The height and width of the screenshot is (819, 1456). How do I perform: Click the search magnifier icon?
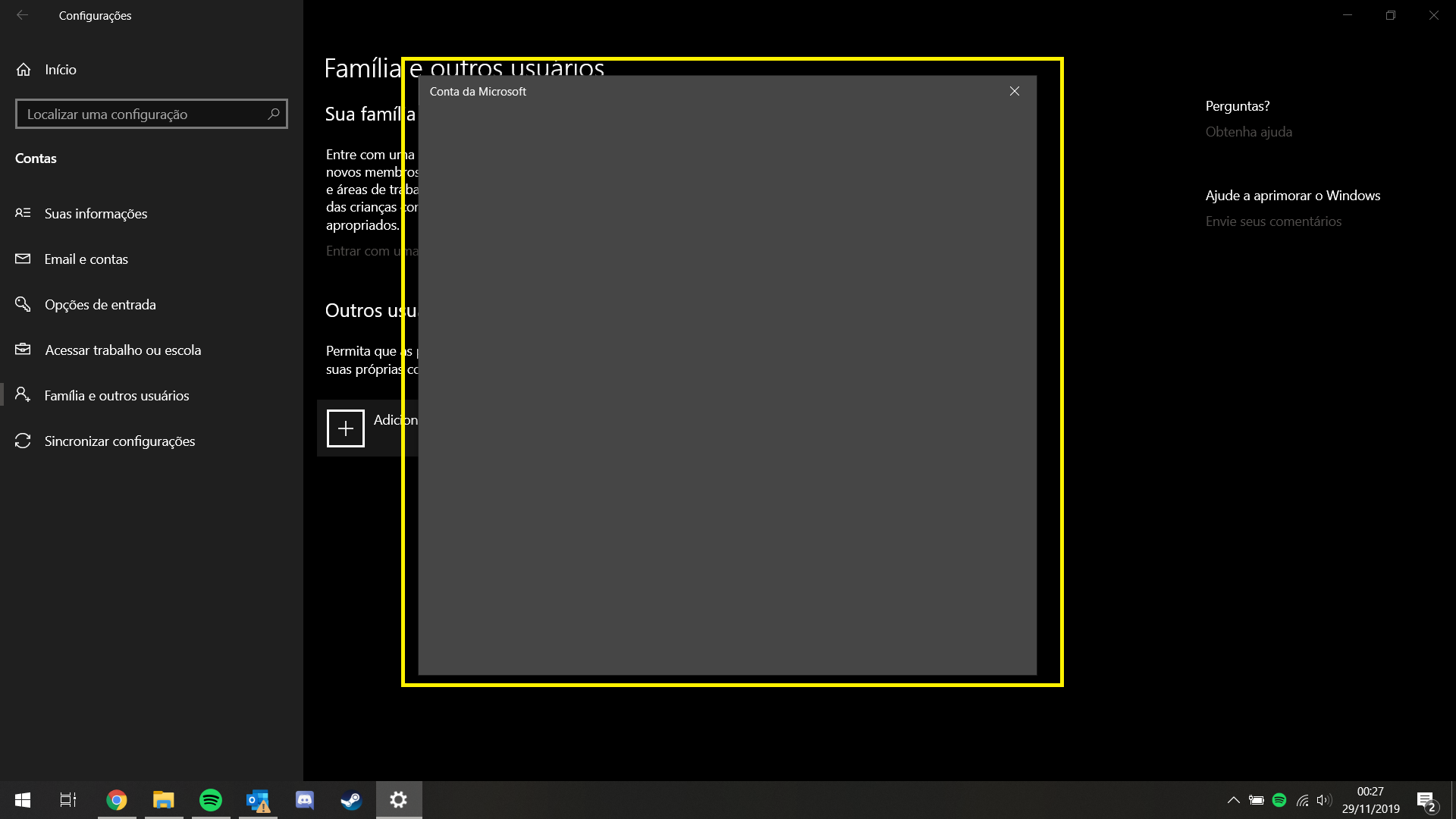coord(274,114)
